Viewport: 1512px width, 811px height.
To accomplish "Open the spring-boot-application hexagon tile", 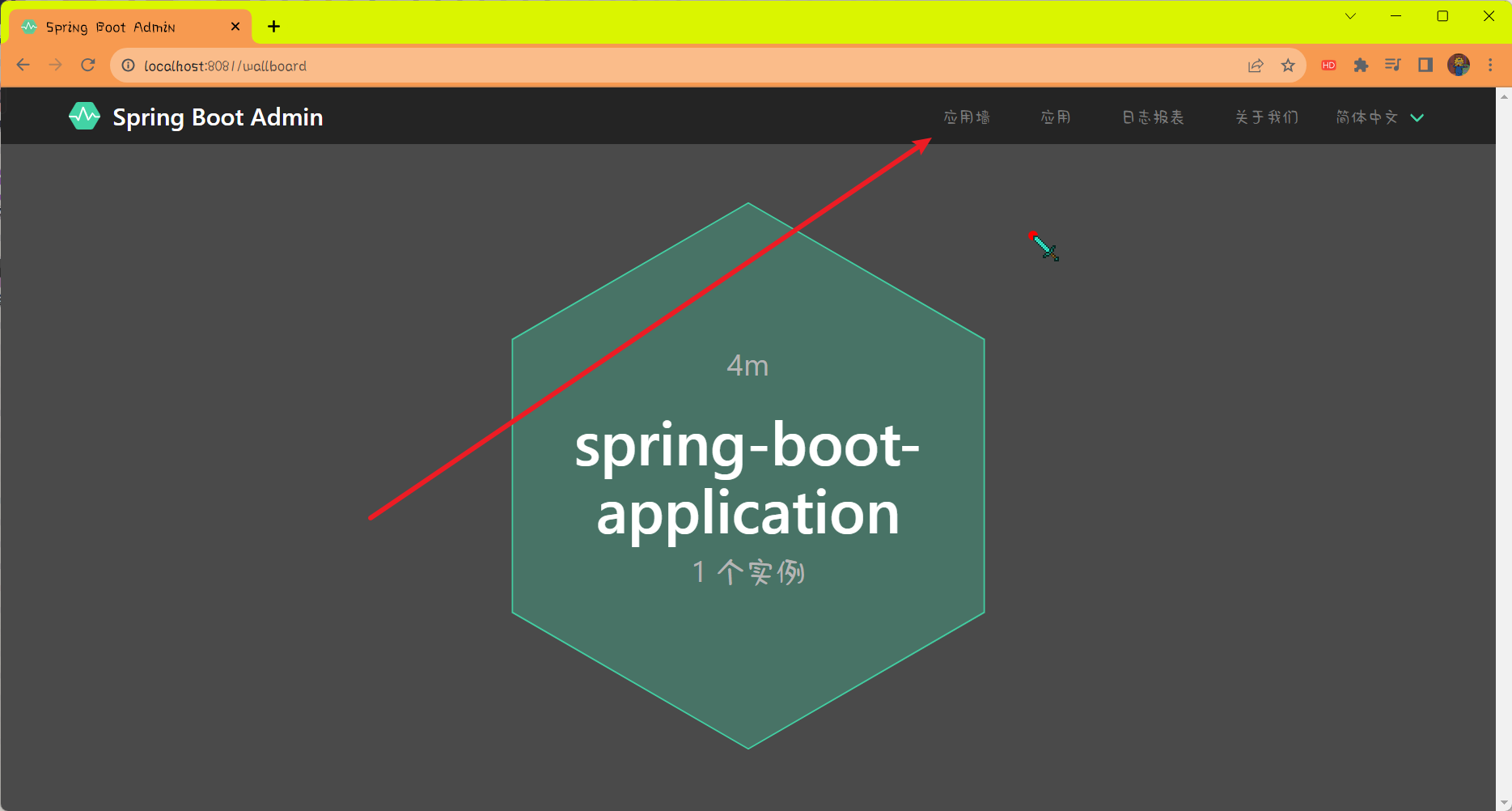I will click(x=748, y=476).
